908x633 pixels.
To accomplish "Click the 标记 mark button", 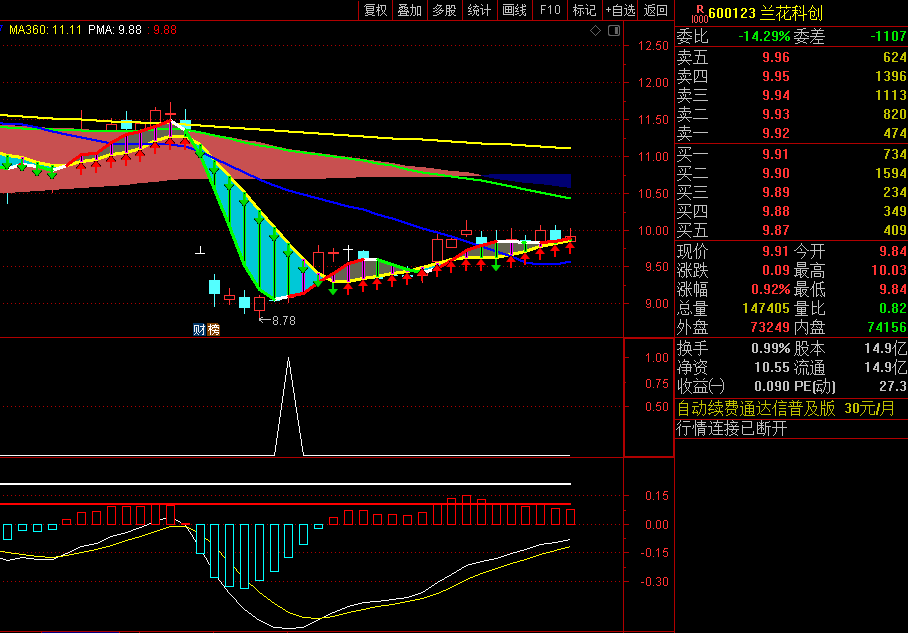I will (584, 10).
